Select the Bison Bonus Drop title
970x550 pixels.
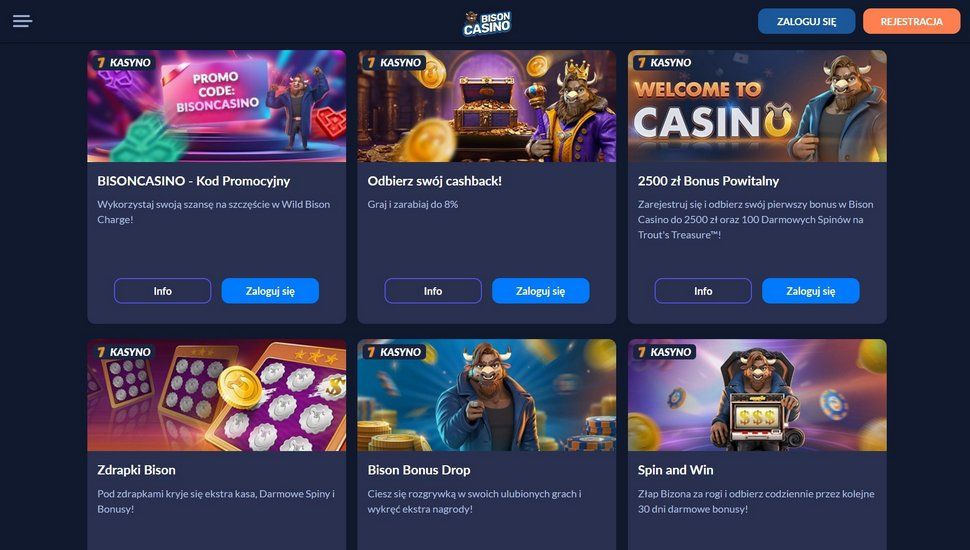point(419,470)
